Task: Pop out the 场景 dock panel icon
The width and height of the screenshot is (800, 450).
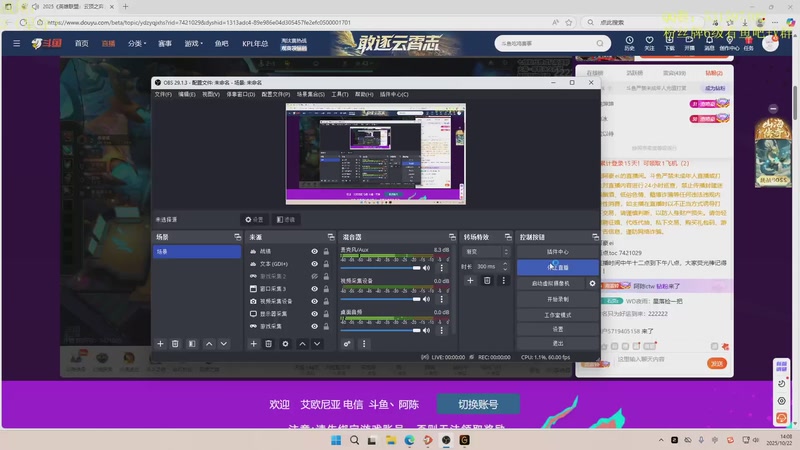Action: click(237, 237)
